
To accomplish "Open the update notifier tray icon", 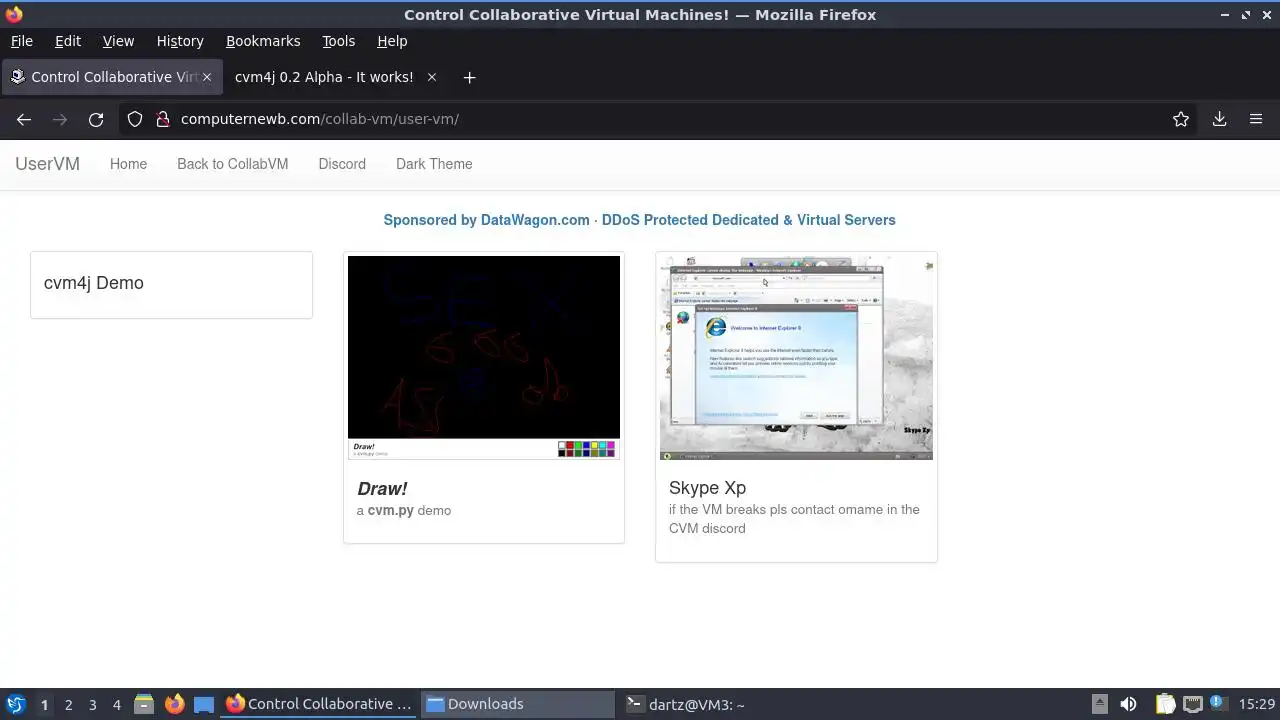I will coord(1219,704).
